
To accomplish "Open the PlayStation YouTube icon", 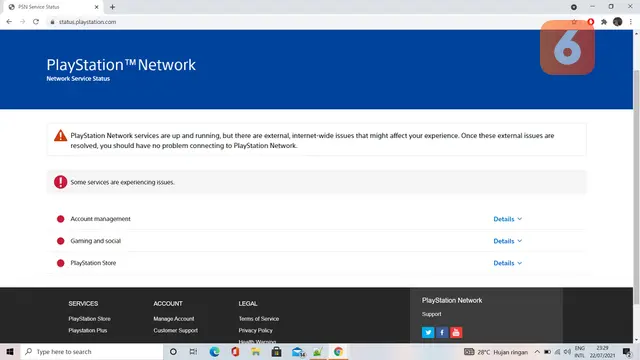I will pos(456,332).
